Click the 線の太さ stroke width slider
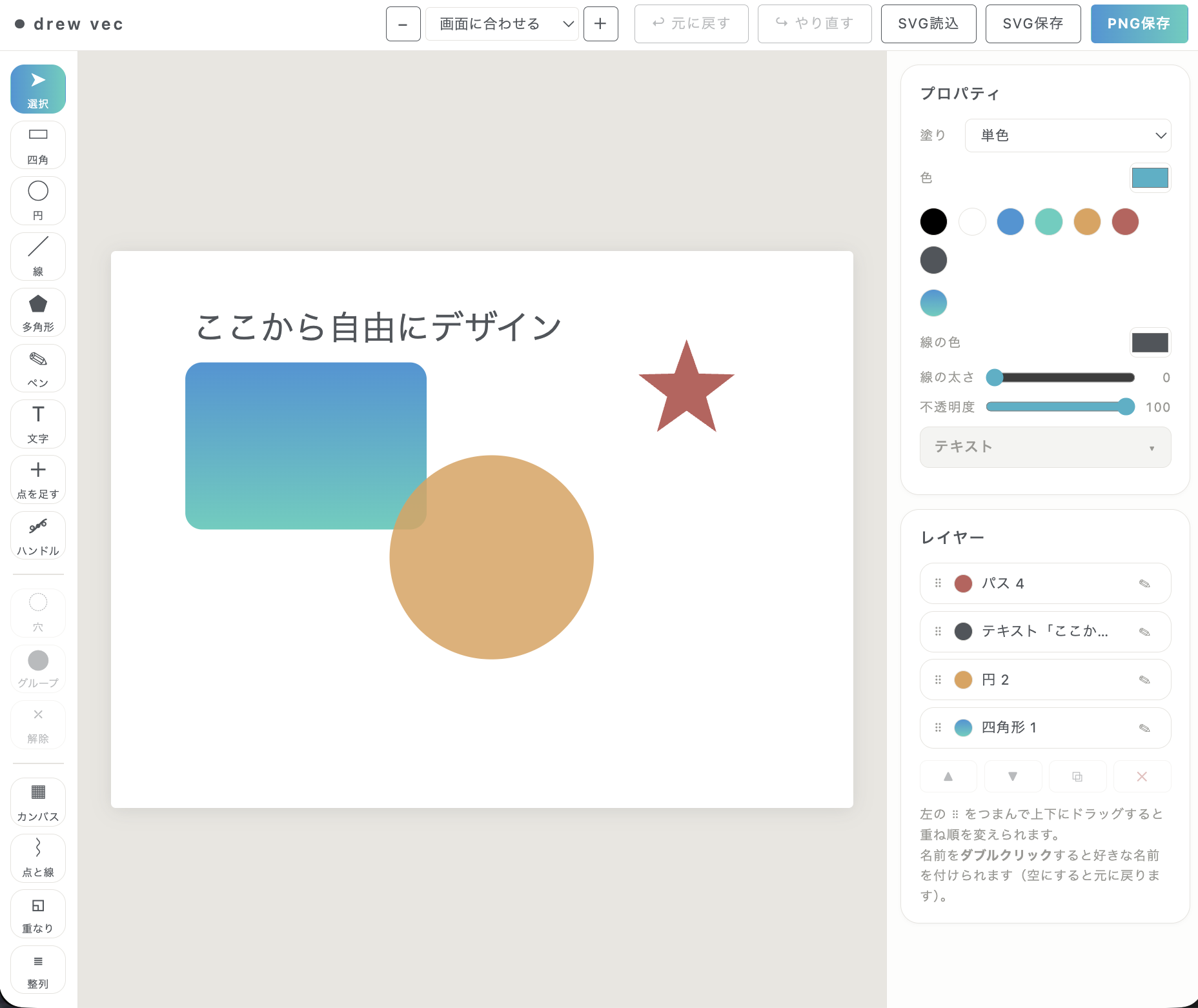1198x1008 pixels. tap(1061, 378)
